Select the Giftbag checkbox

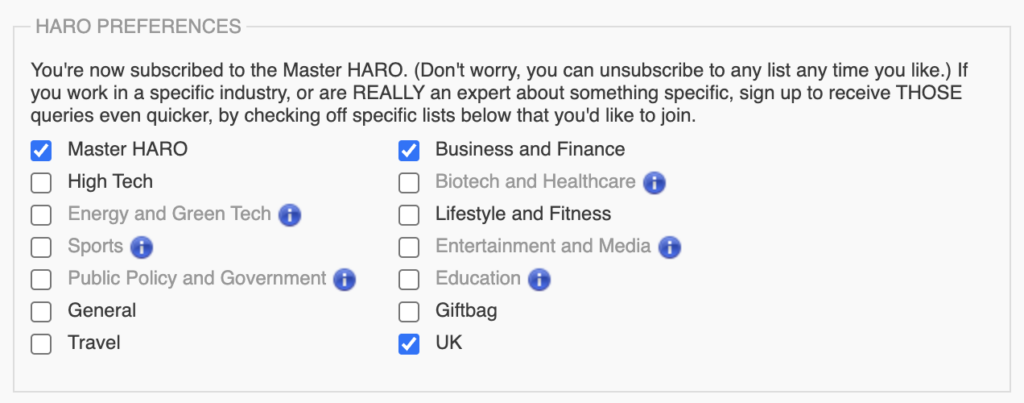click(x=409, y=312)
